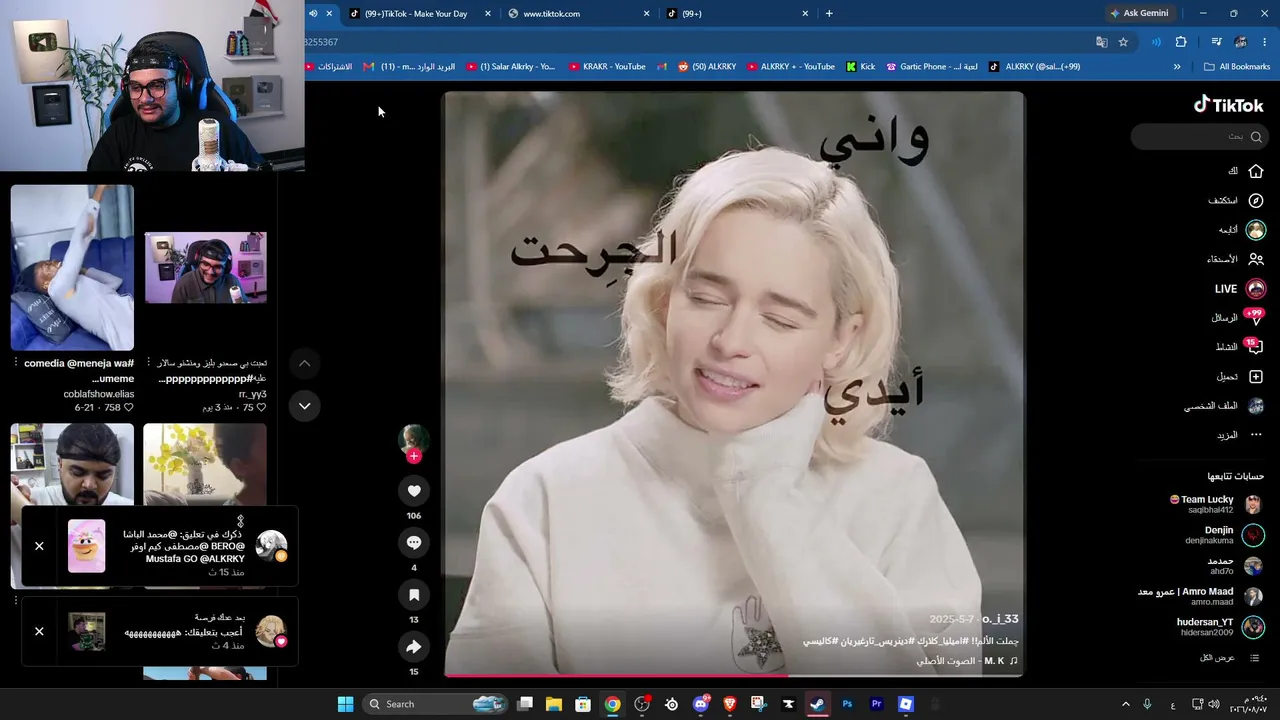The width and height of the screenshot is (1280, 720).
Task: Open the Friends icon in the TikTok sidebar
Action: click(x=1256, y=259)
